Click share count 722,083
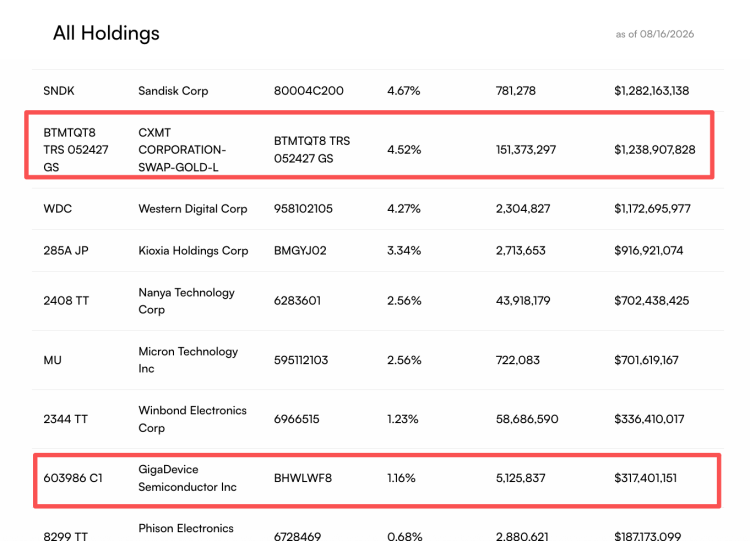This screenshot has height=541, width=750. 518,360
